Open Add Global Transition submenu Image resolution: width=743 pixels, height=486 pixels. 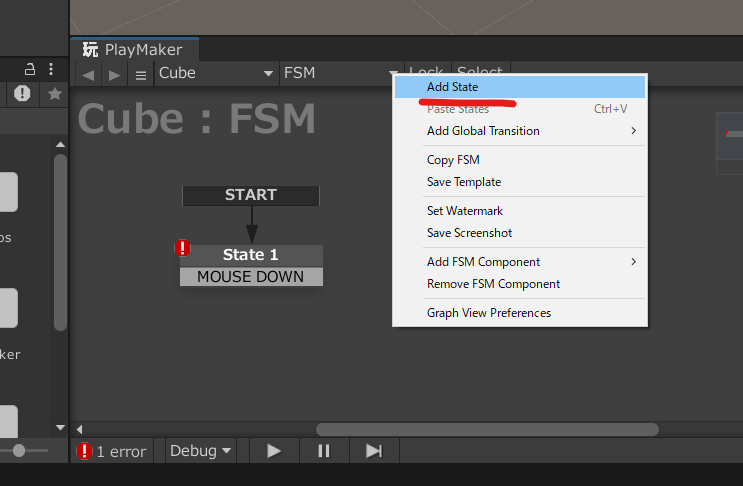(520, 131)
